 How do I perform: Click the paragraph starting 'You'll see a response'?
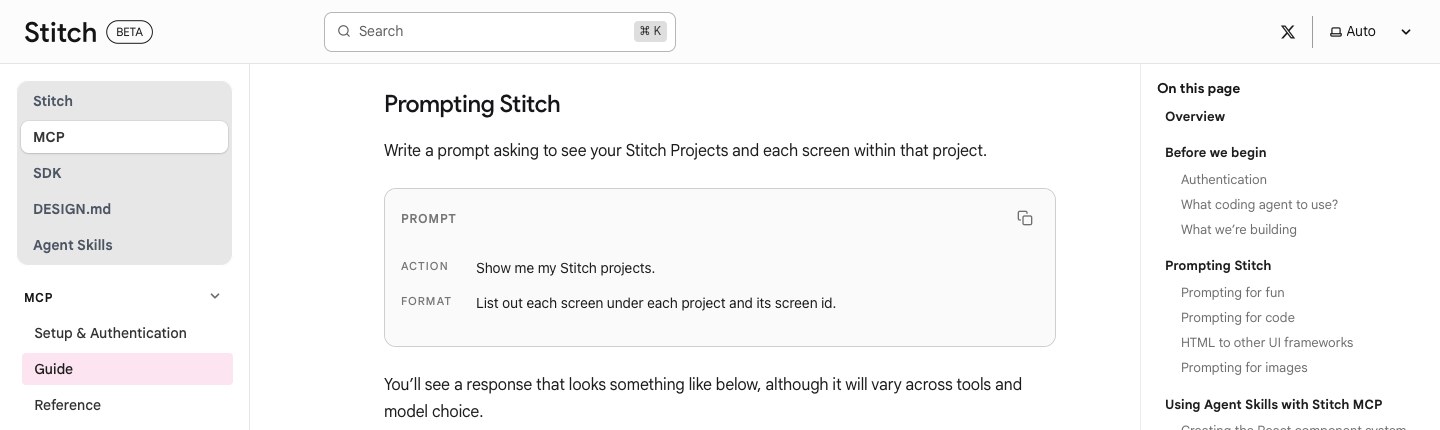coord(703,397)
